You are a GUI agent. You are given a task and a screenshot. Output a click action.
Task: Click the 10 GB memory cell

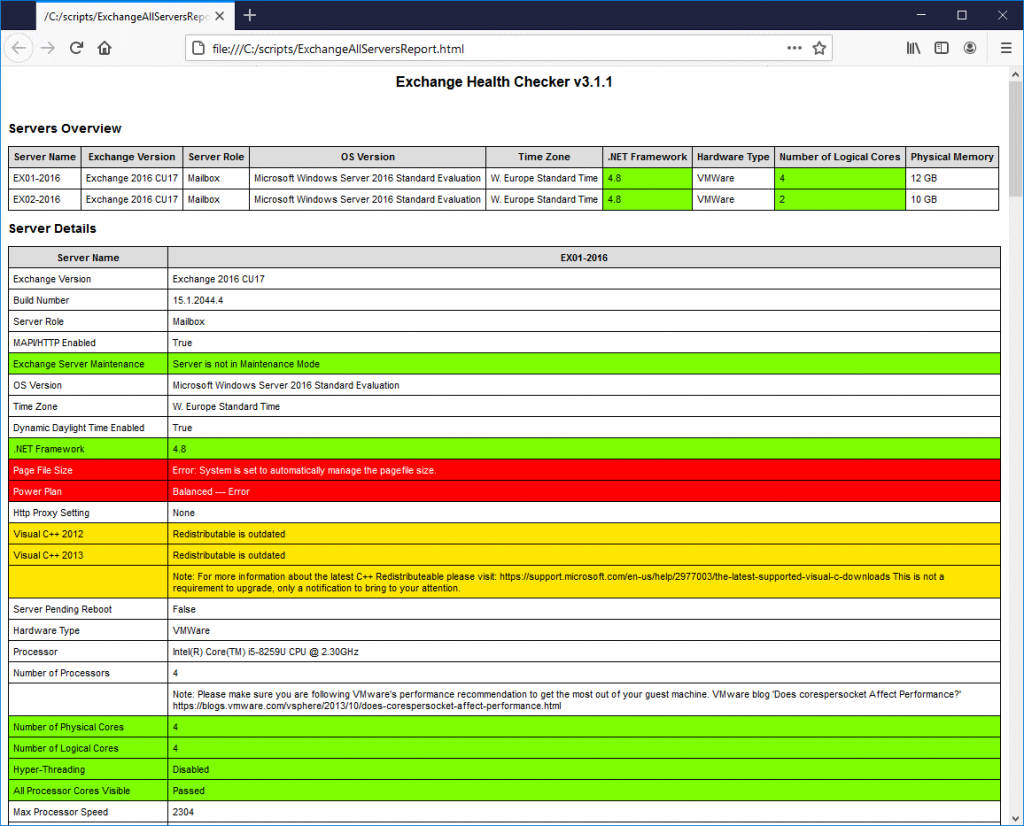[952, 200]
